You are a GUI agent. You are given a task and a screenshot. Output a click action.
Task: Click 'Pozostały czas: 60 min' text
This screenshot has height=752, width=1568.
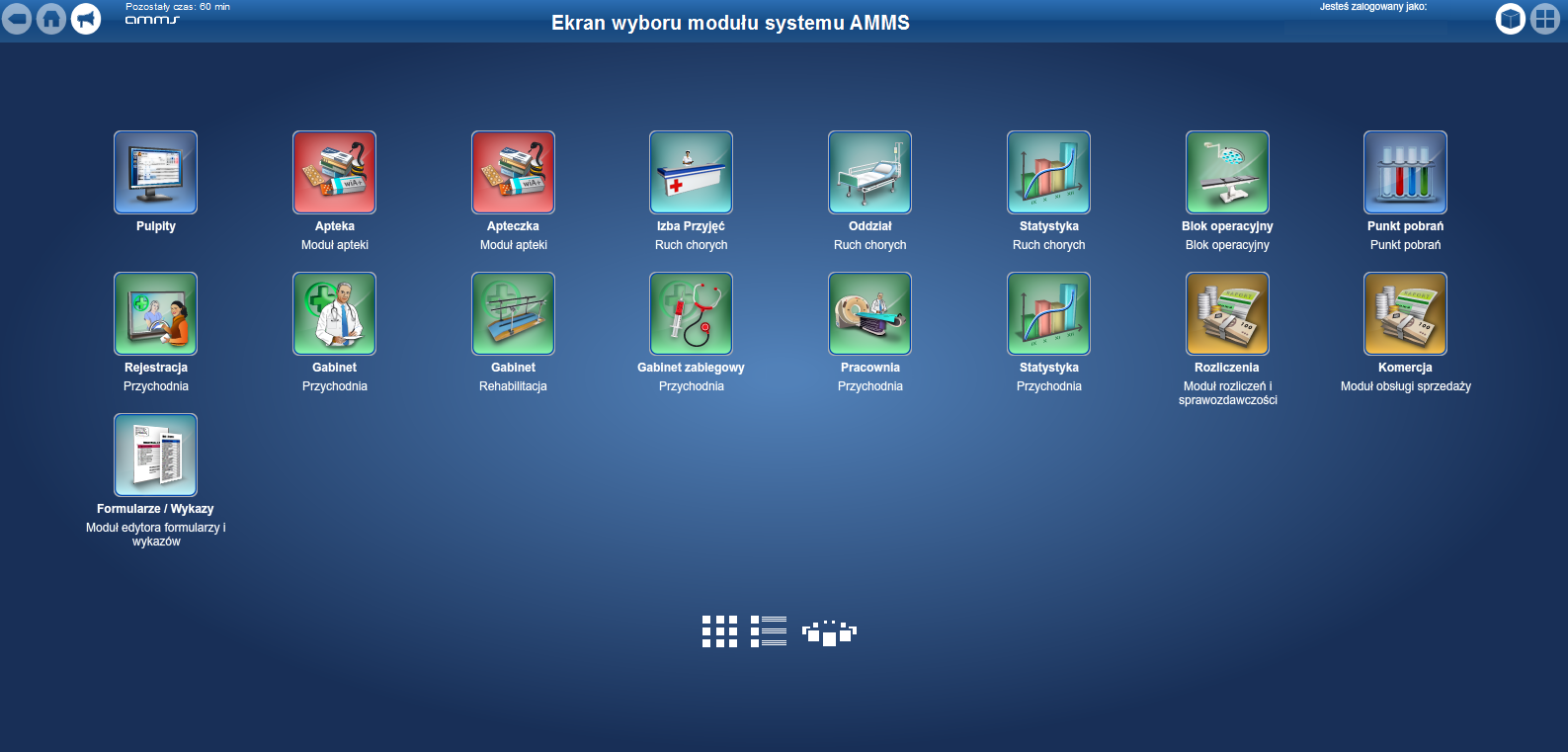(x=178, y=6)
